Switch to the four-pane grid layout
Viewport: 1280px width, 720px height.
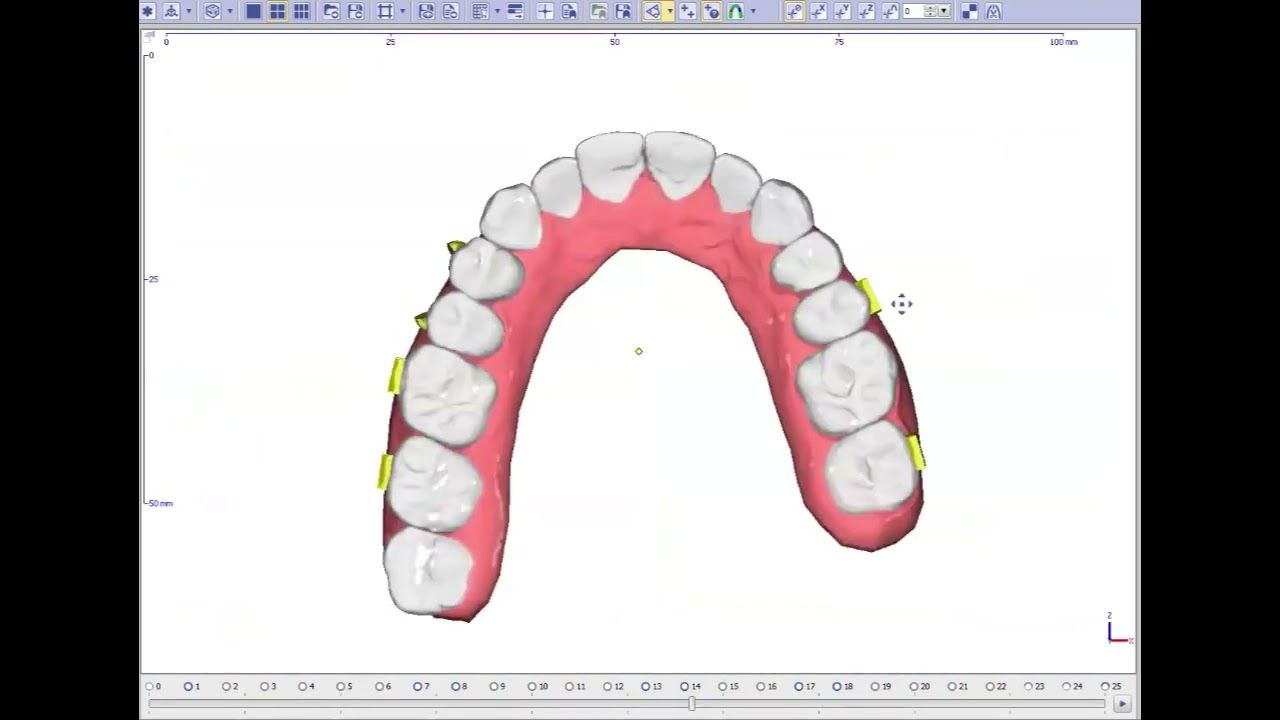click(277, 12)
